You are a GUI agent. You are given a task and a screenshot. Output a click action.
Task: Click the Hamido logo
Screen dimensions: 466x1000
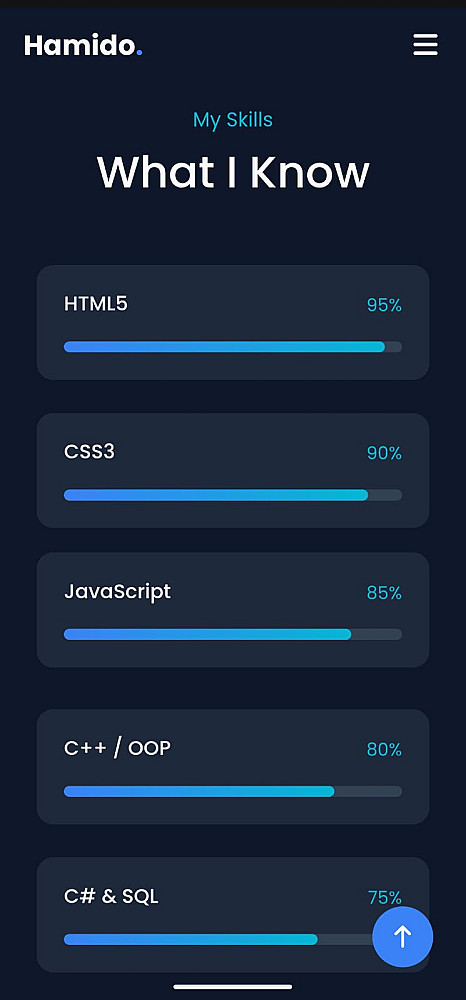[x=83, y=45]
